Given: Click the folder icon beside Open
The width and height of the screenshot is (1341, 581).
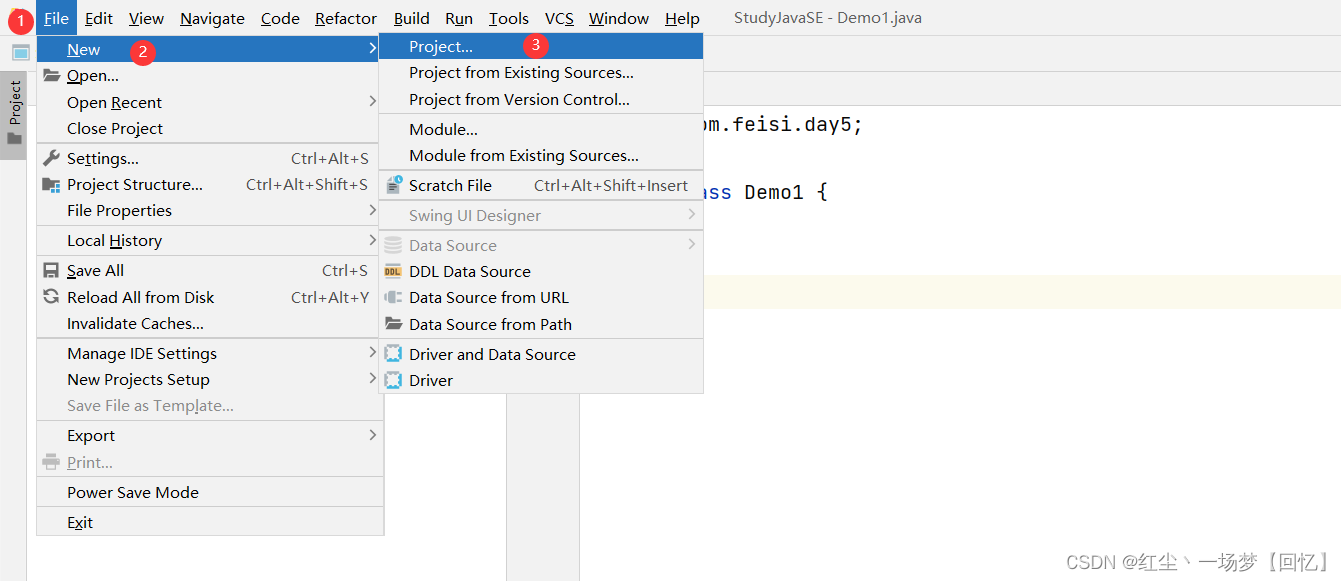Looking at the screenshot, I should [x=50, y=75].
